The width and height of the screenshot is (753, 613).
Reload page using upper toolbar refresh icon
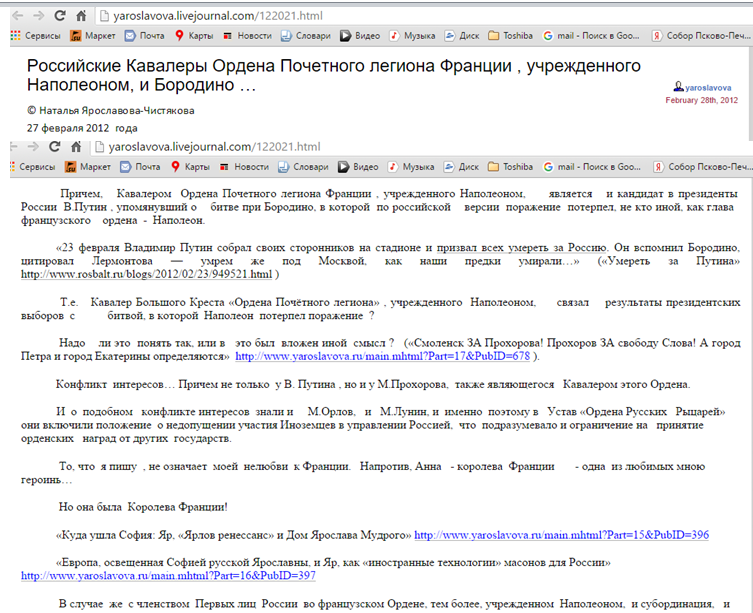[60, 16]
